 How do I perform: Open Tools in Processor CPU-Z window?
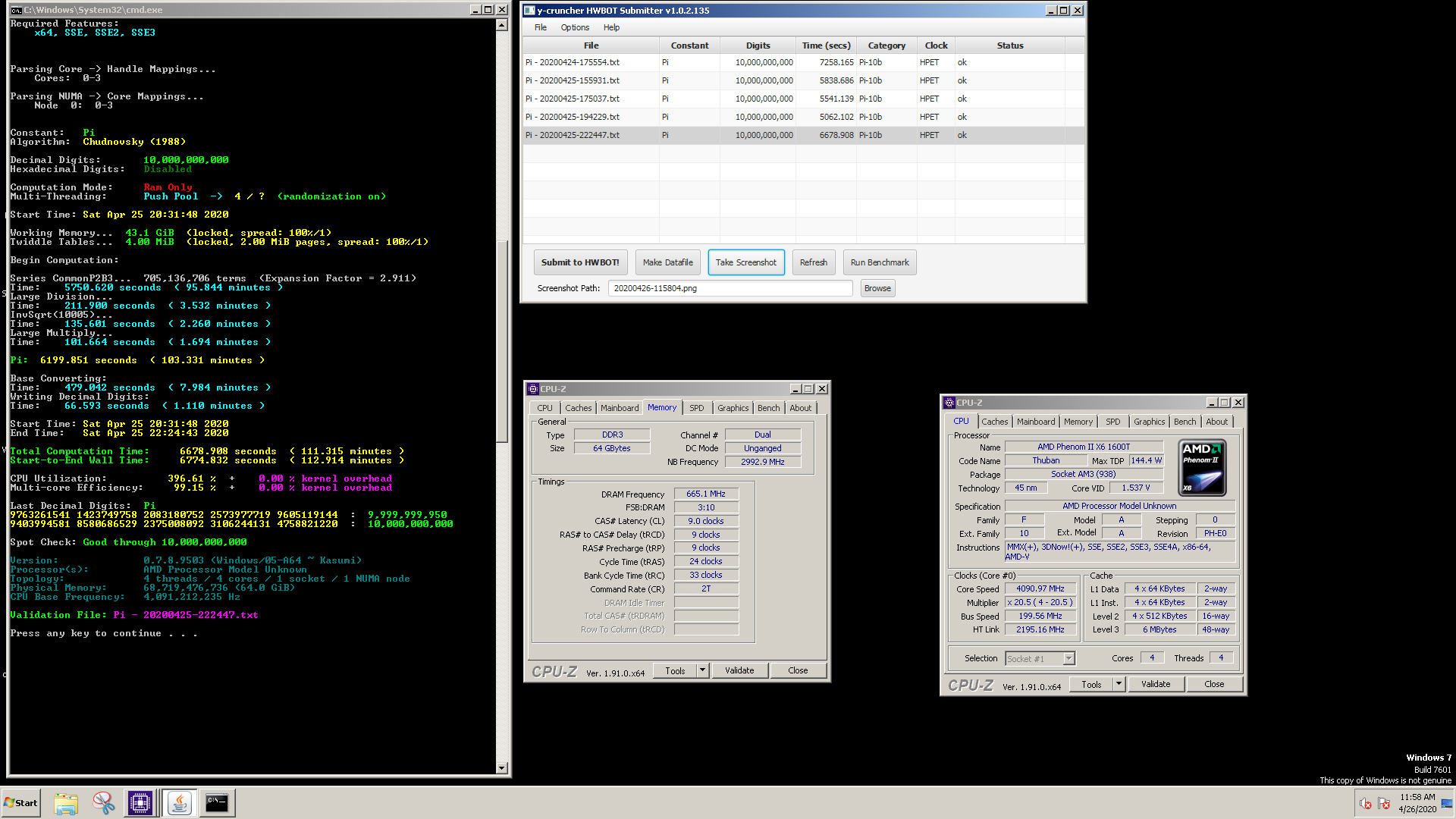1091,685
